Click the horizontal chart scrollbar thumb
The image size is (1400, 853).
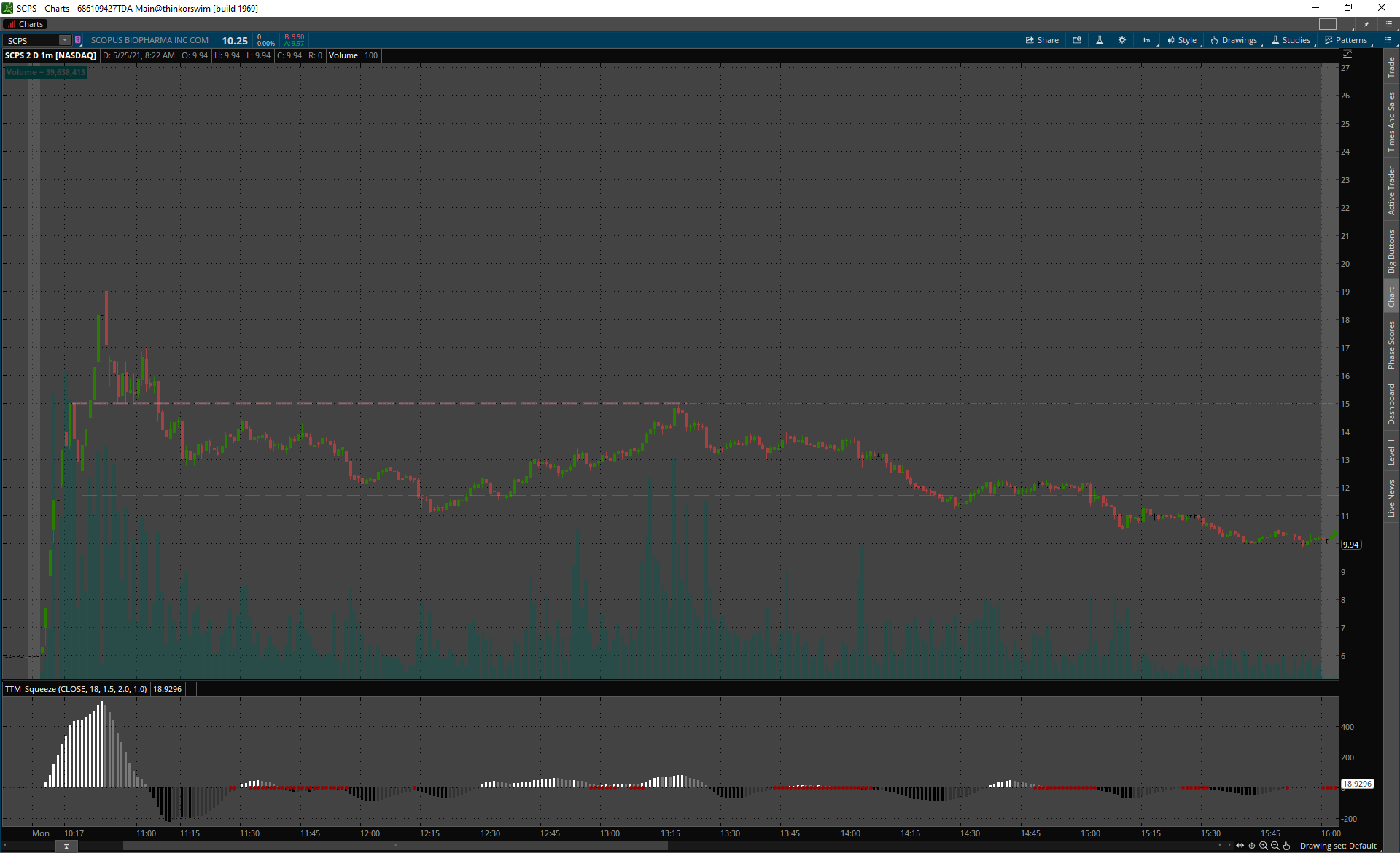point(394,846)
